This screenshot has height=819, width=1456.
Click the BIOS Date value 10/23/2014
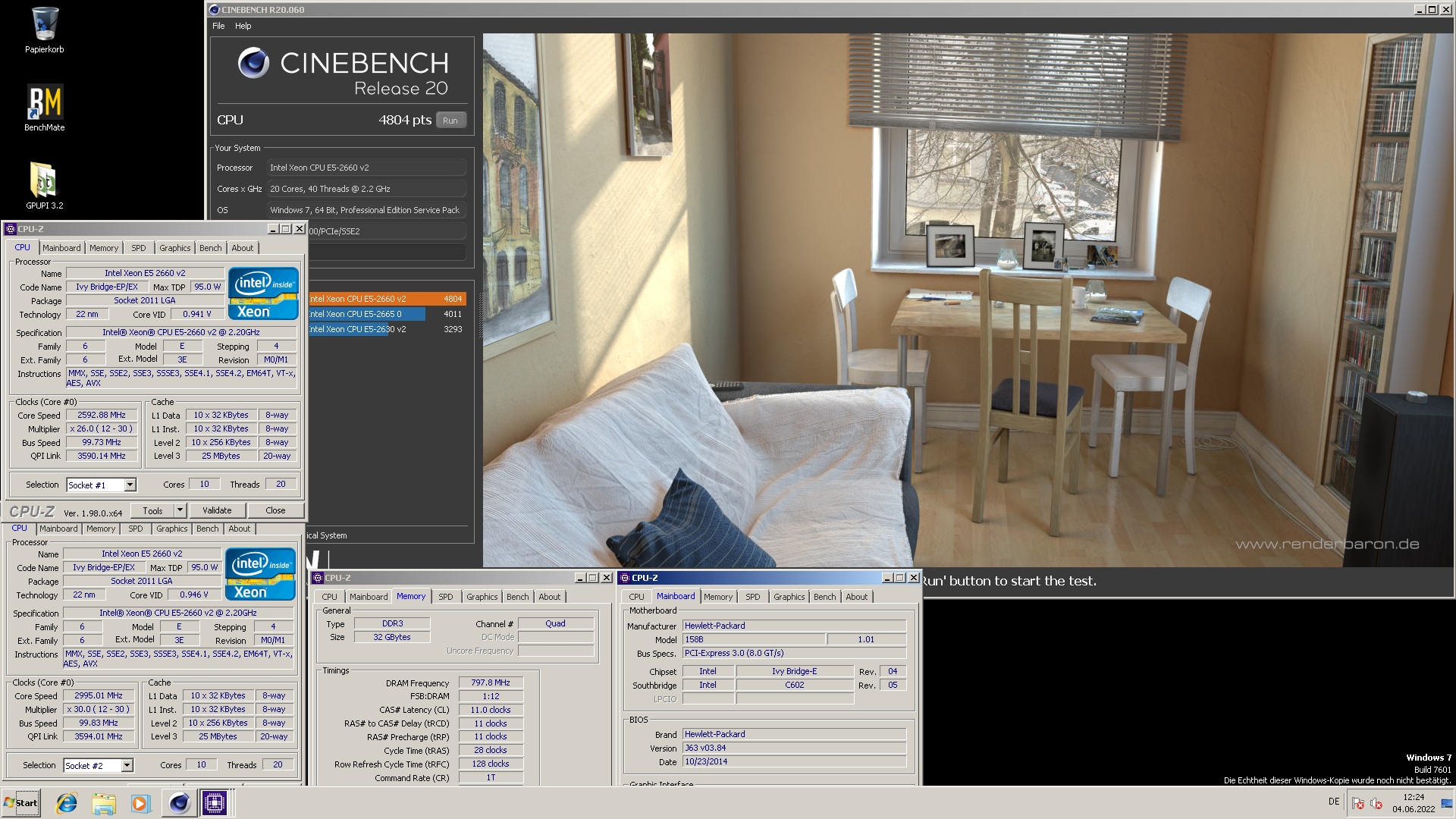pos(794,761)
